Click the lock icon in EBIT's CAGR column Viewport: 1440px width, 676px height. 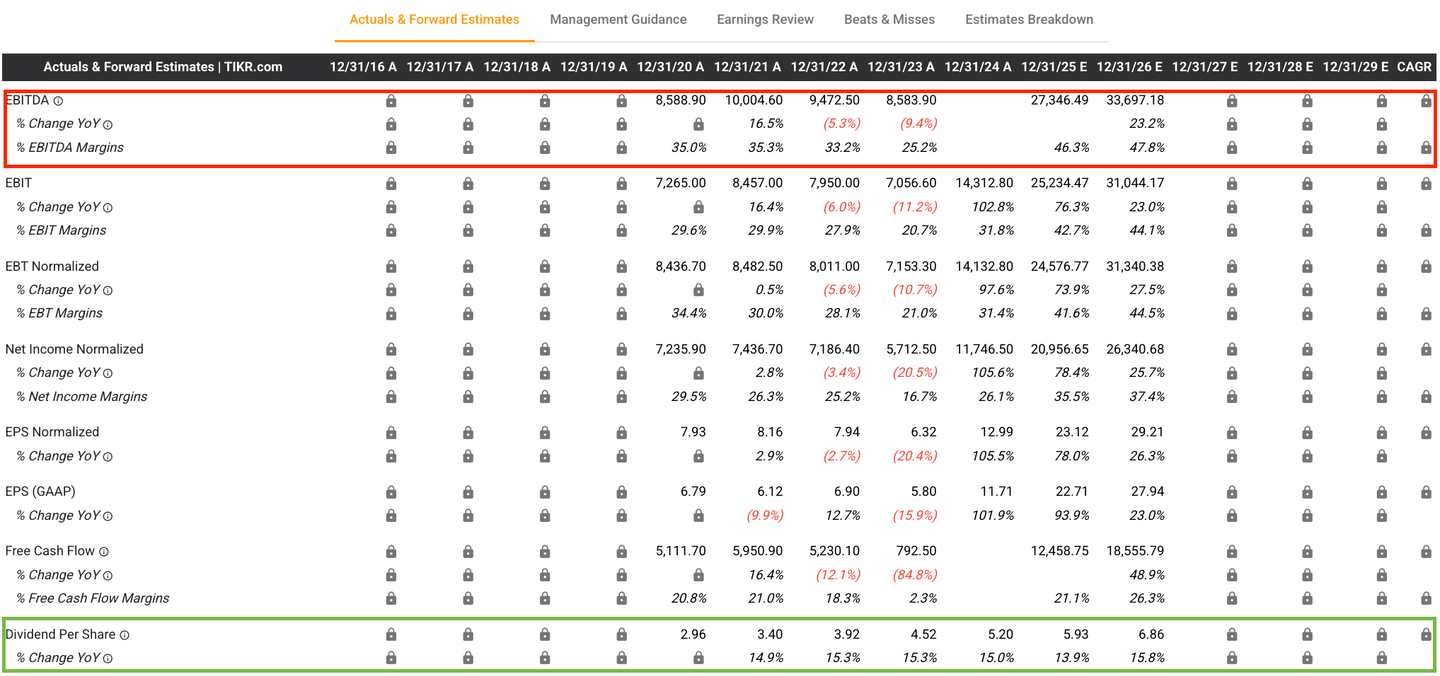1426,184
